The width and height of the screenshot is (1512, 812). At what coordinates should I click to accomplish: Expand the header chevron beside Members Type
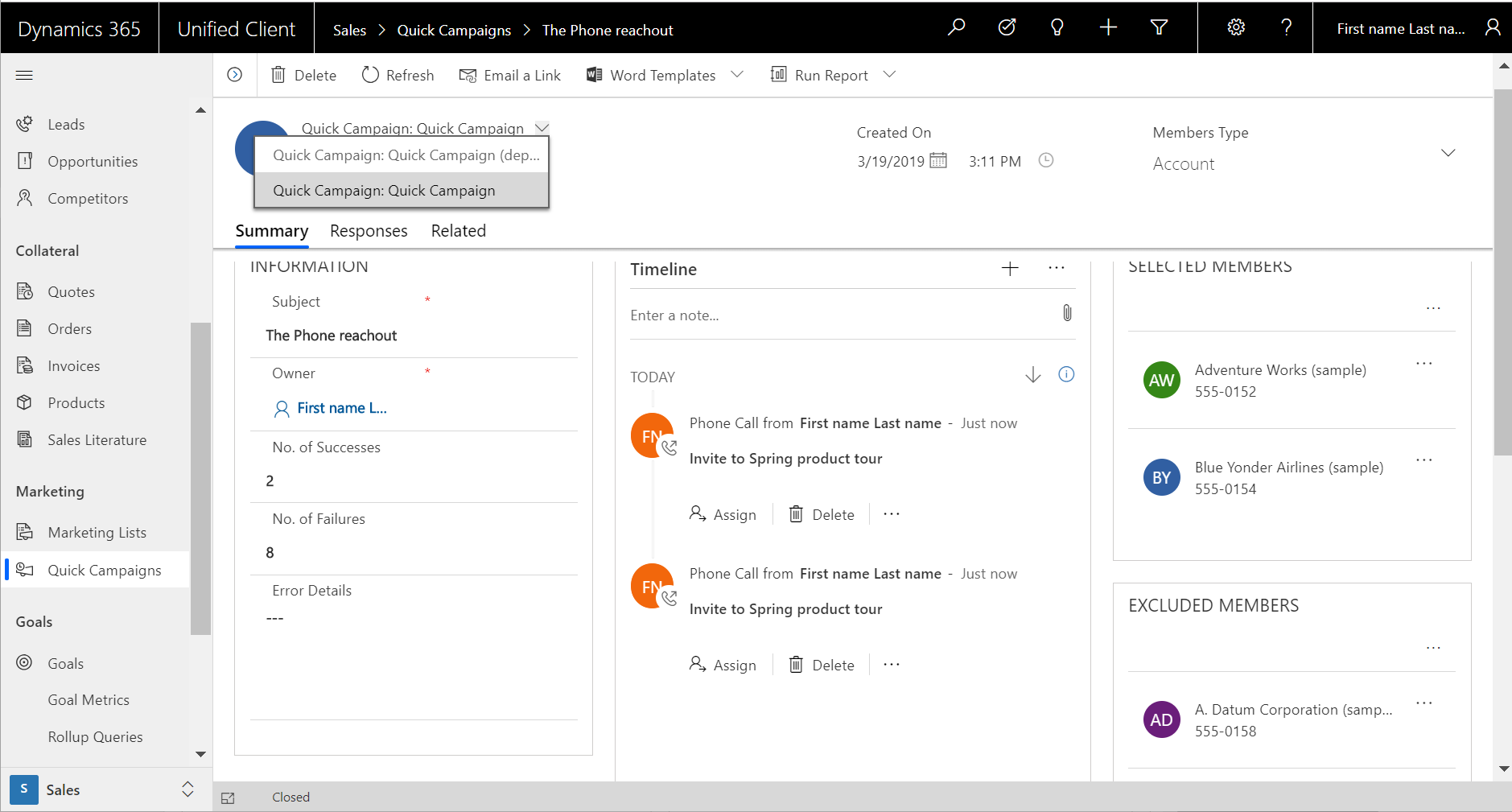pos(1448,153)
